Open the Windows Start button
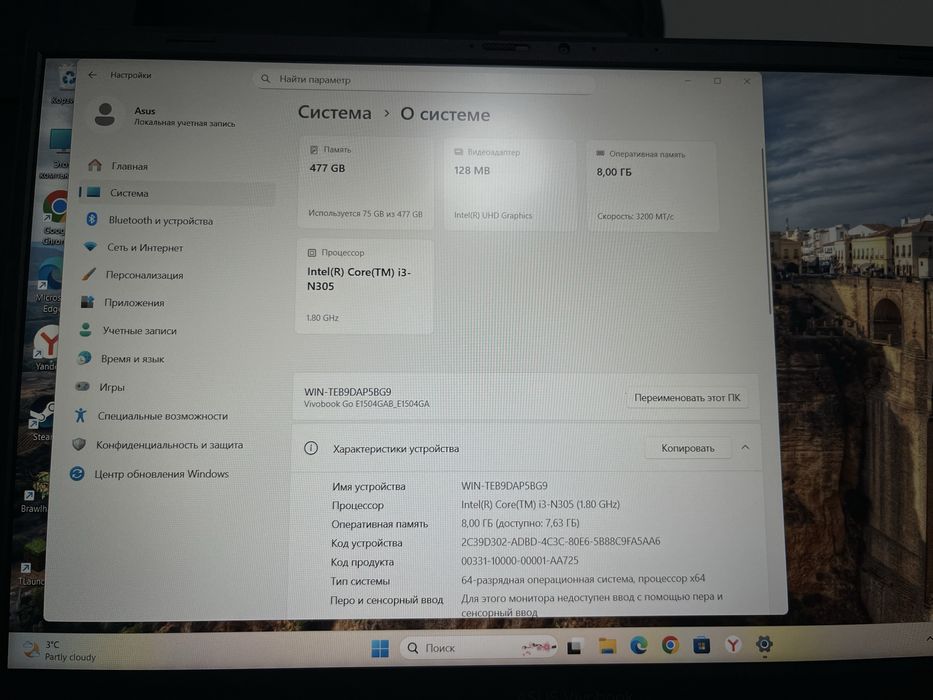The width and height of the screenshot is (933, 700). 380,648
